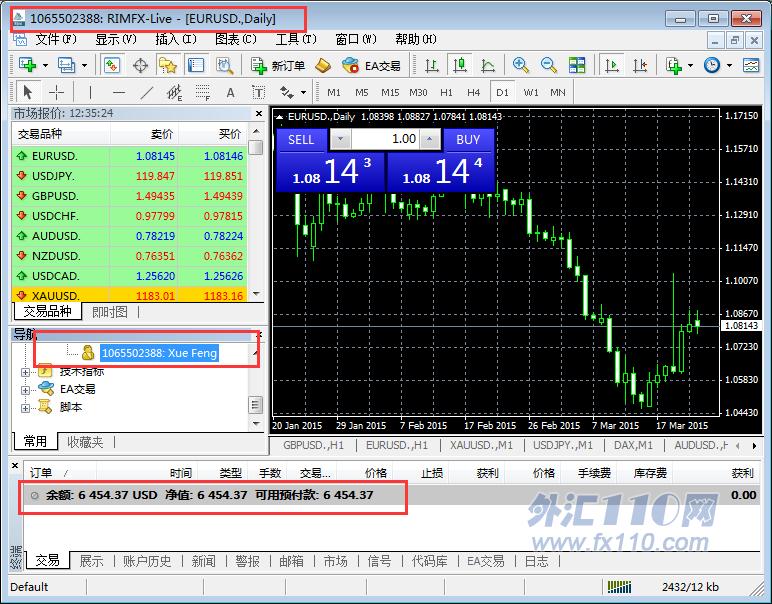
Task: Select the crosshair tool
Action: pos(57,92)
